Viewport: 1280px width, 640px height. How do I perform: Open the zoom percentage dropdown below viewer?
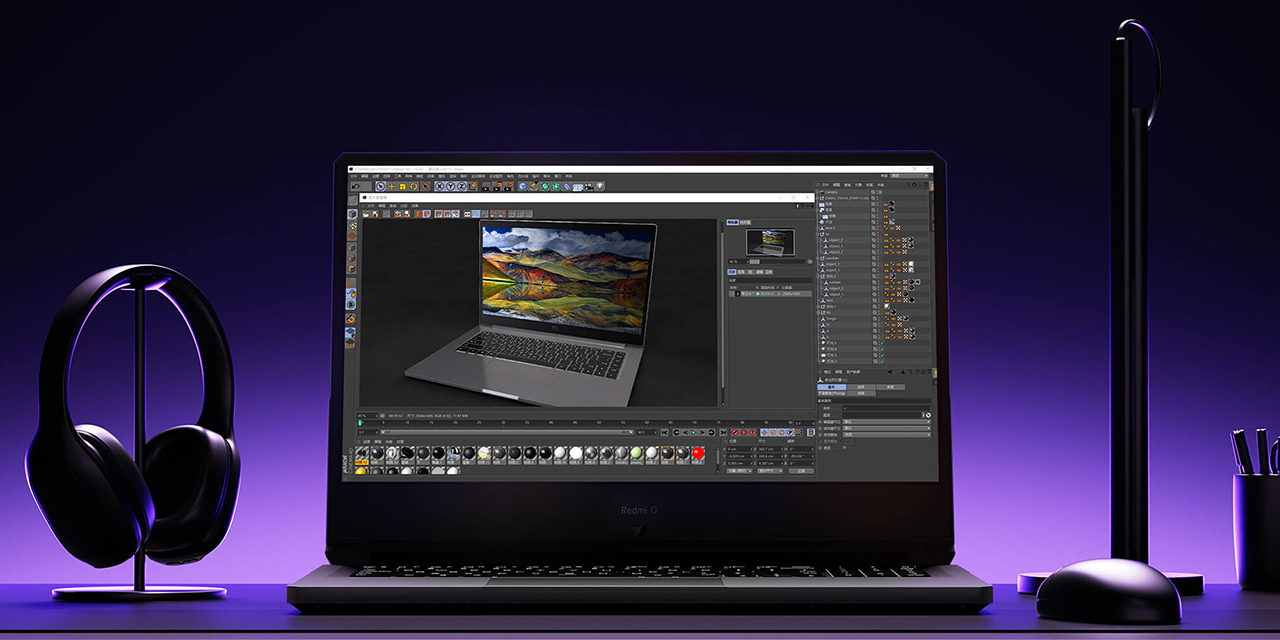368,415
